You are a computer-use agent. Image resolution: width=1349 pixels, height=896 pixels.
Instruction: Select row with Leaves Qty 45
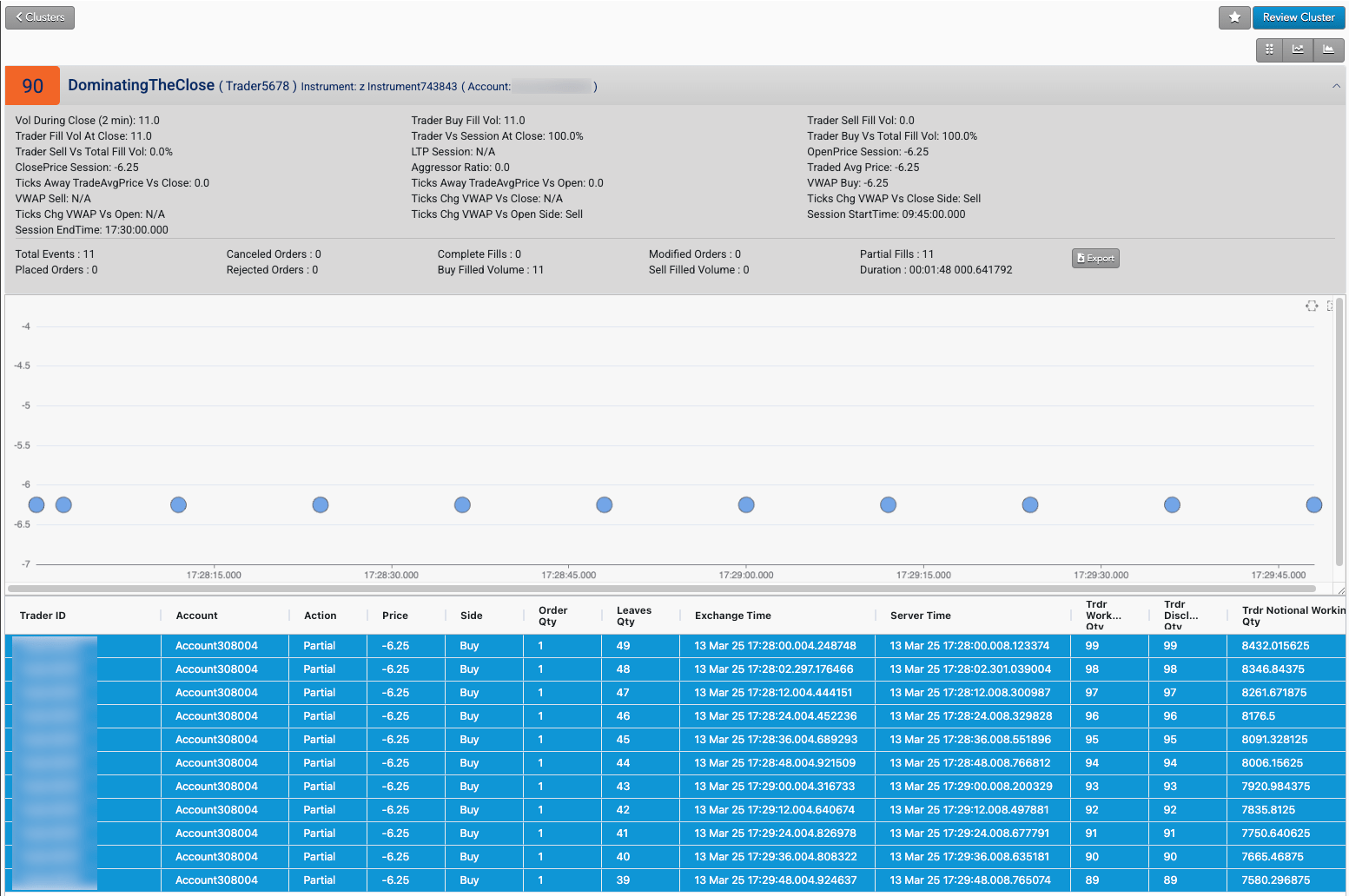pyautogui.click(x=675, y=740)
